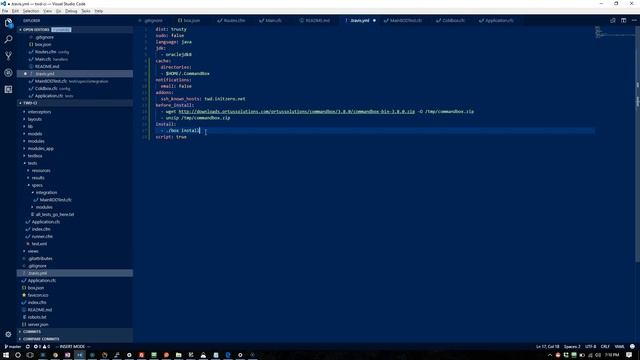
Task: Open the Source Control view icon
Action: (8, 56)
